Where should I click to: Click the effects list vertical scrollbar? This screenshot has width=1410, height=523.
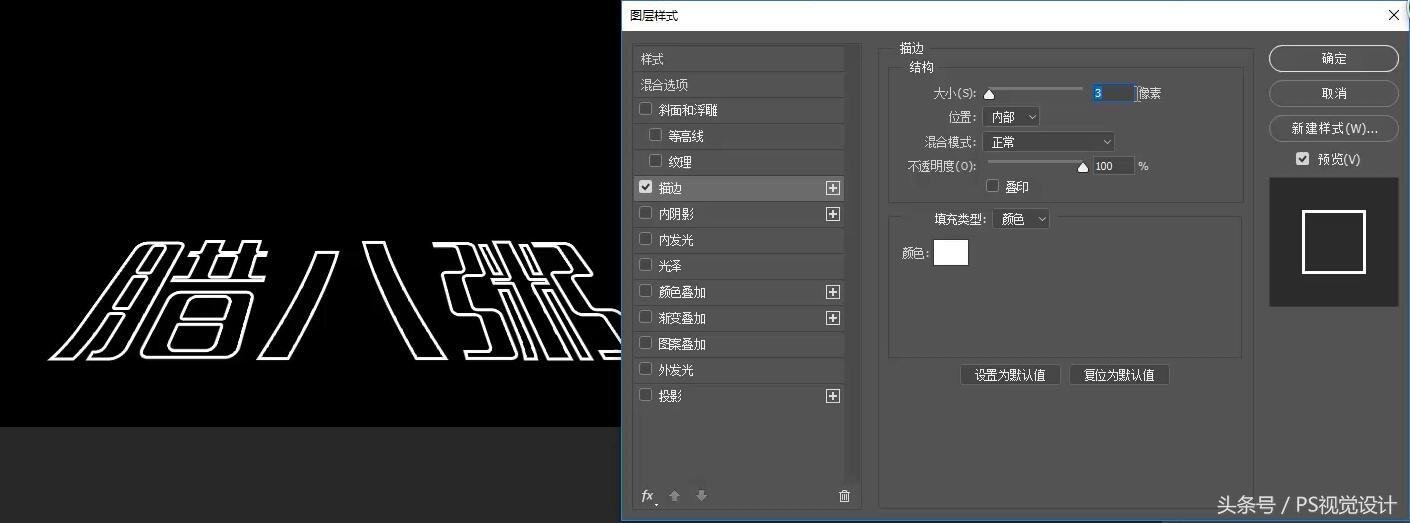[853, 265]
